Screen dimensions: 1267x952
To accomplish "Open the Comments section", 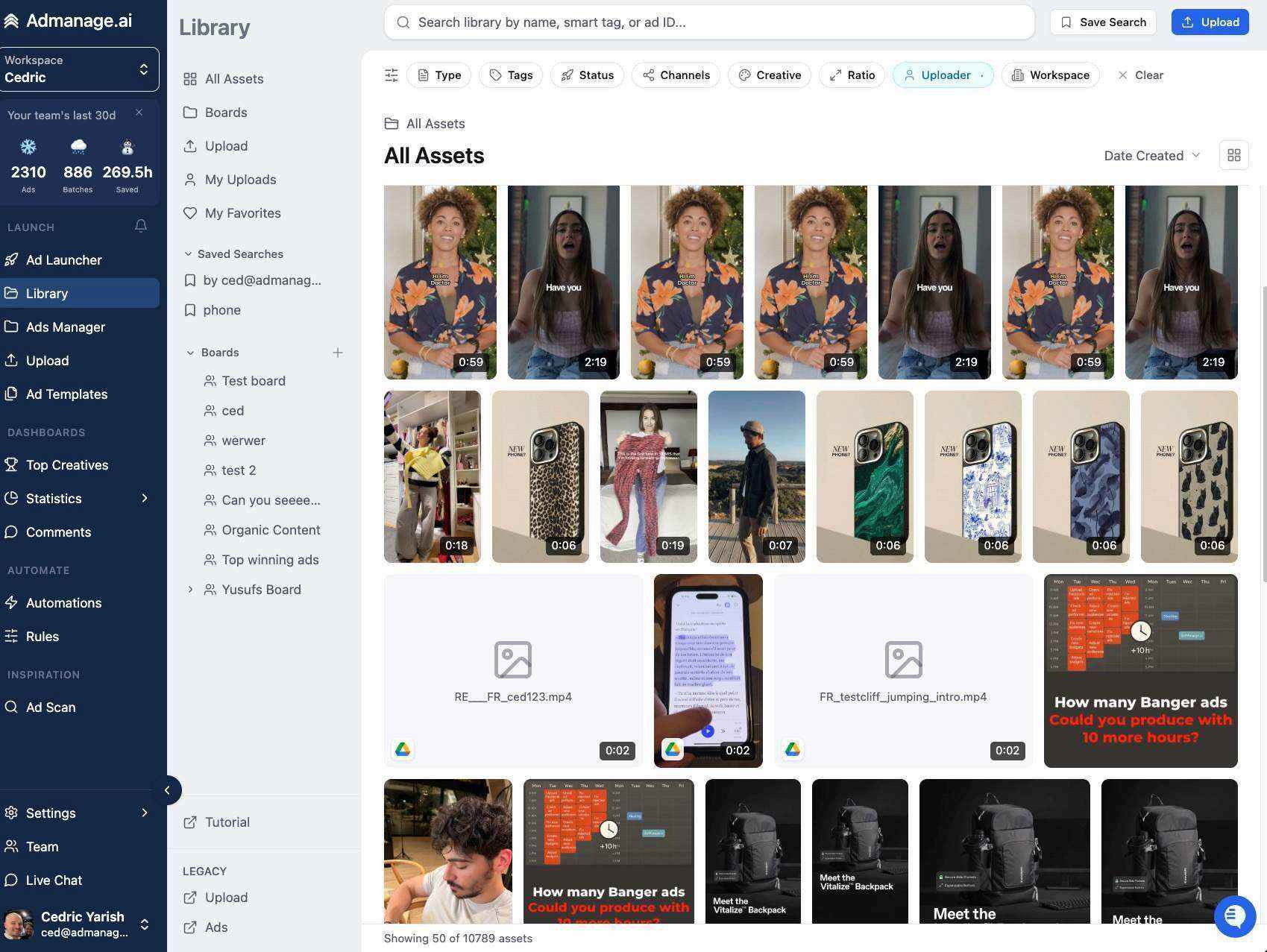I will coord(58,532).
